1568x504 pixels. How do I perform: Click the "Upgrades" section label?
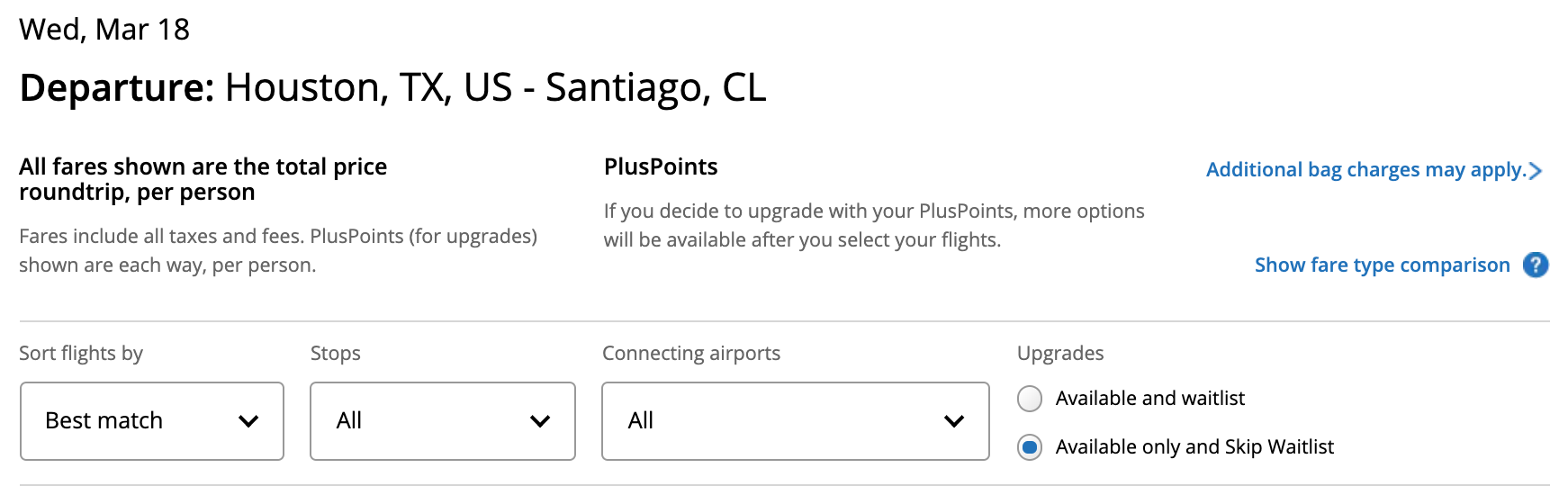1059,354
